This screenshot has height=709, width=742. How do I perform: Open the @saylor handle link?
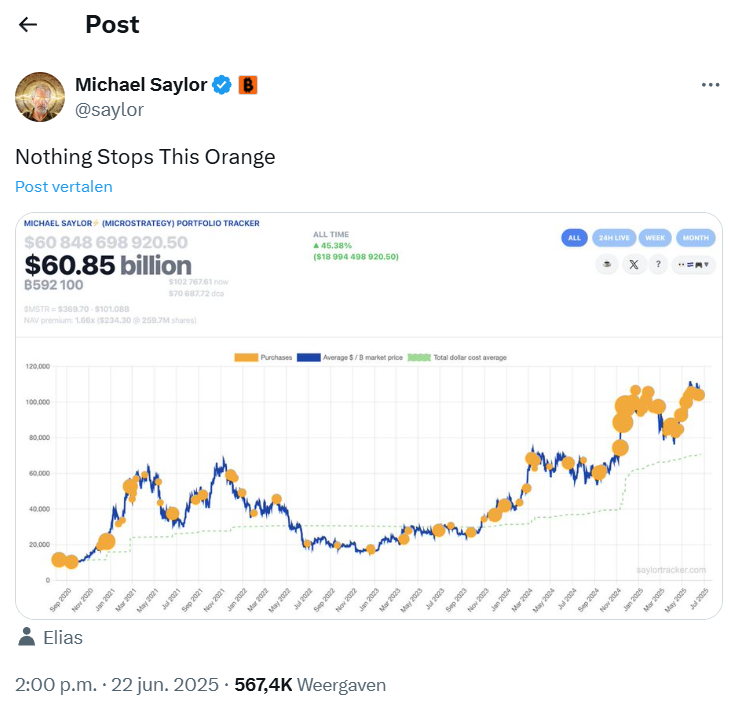click(x=109, y=110)
